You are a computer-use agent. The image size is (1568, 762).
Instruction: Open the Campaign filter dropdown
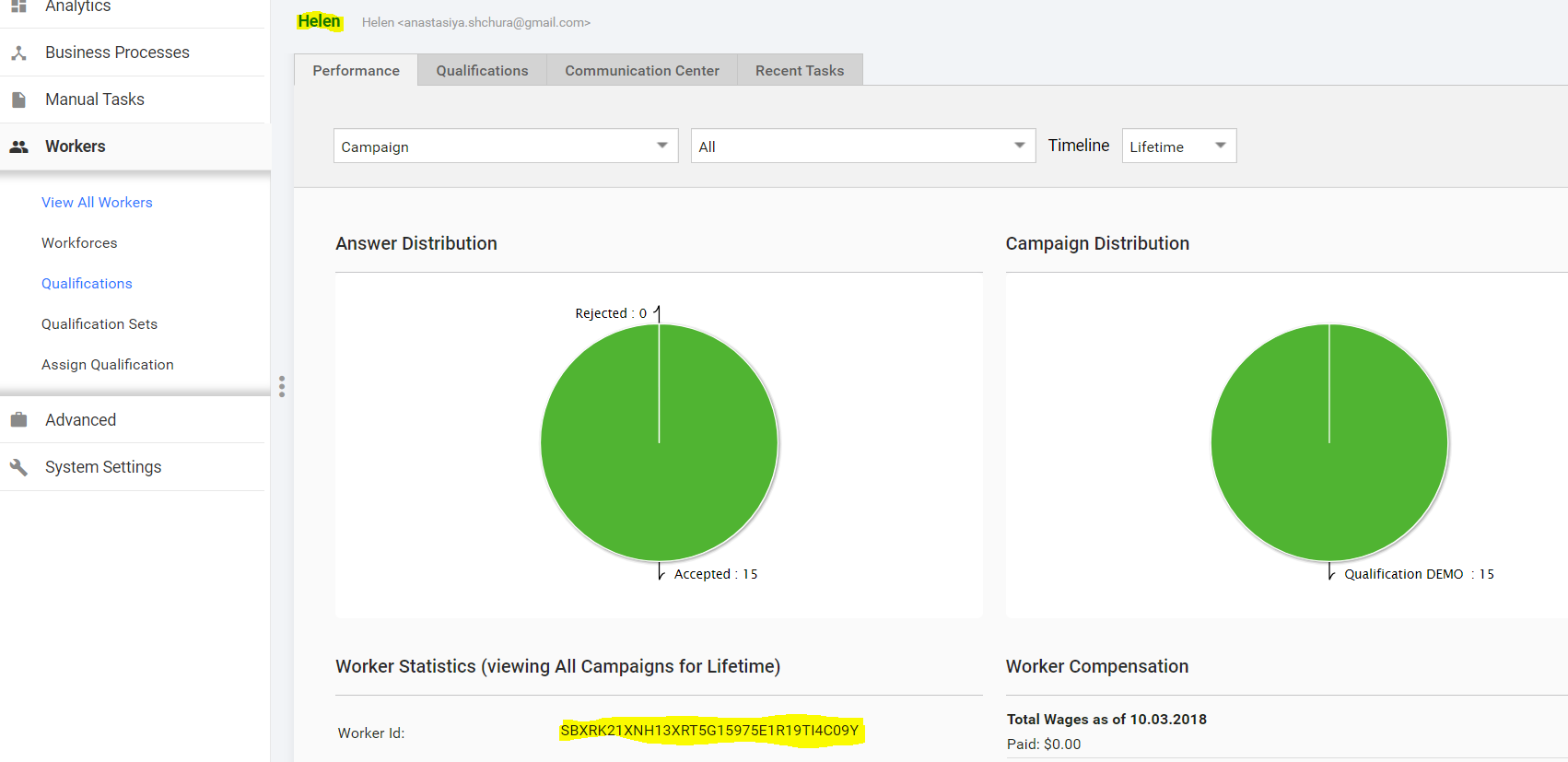(x=506, y=146)
